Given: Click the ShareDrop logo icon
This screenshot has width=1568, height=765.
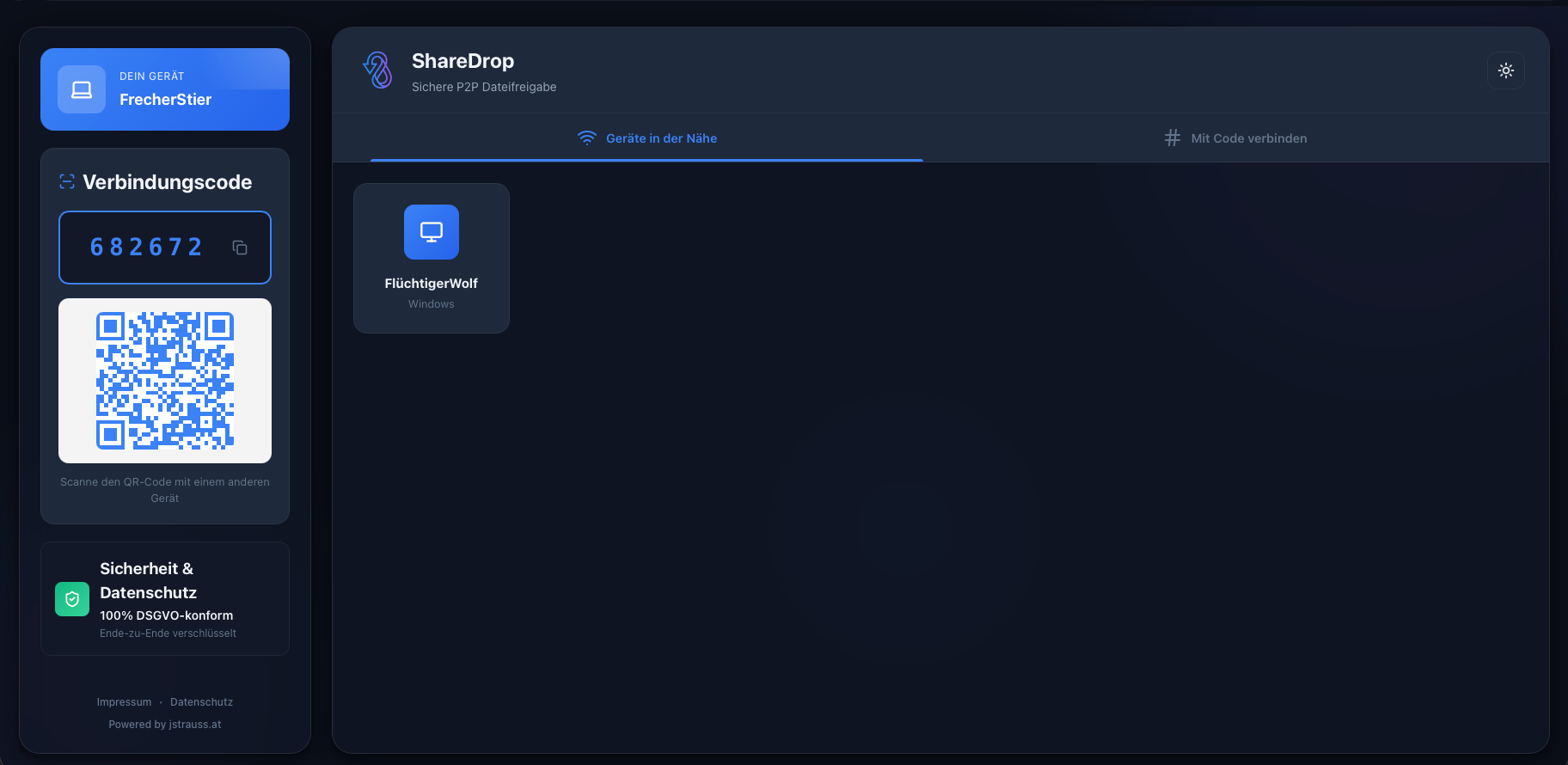Looking at the screenshot, I should (x=377, y=70).
